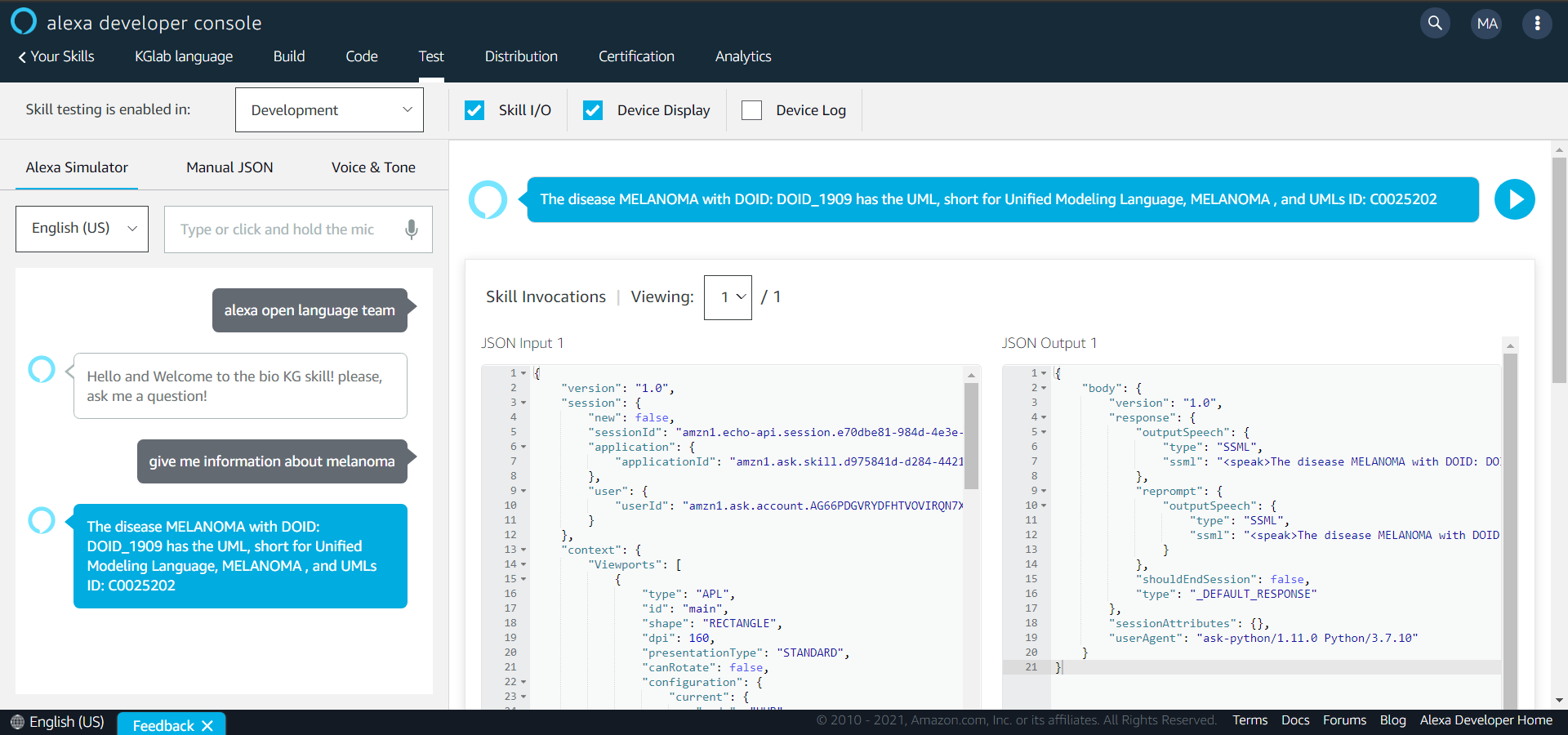Collapse the application fold at input line 6

click(x=523, y=447)
